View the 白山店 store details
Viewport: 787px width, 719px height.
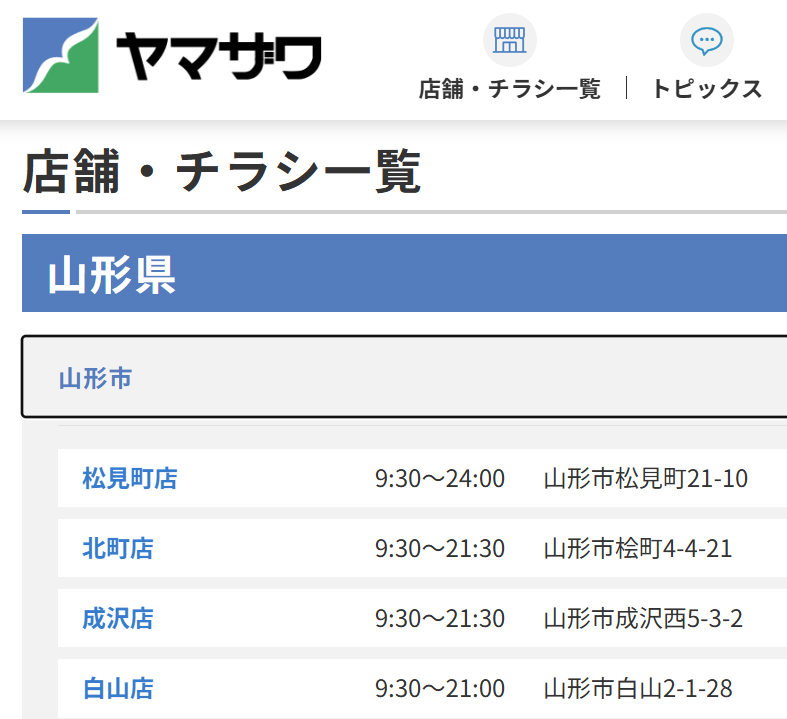click(118, 689)
